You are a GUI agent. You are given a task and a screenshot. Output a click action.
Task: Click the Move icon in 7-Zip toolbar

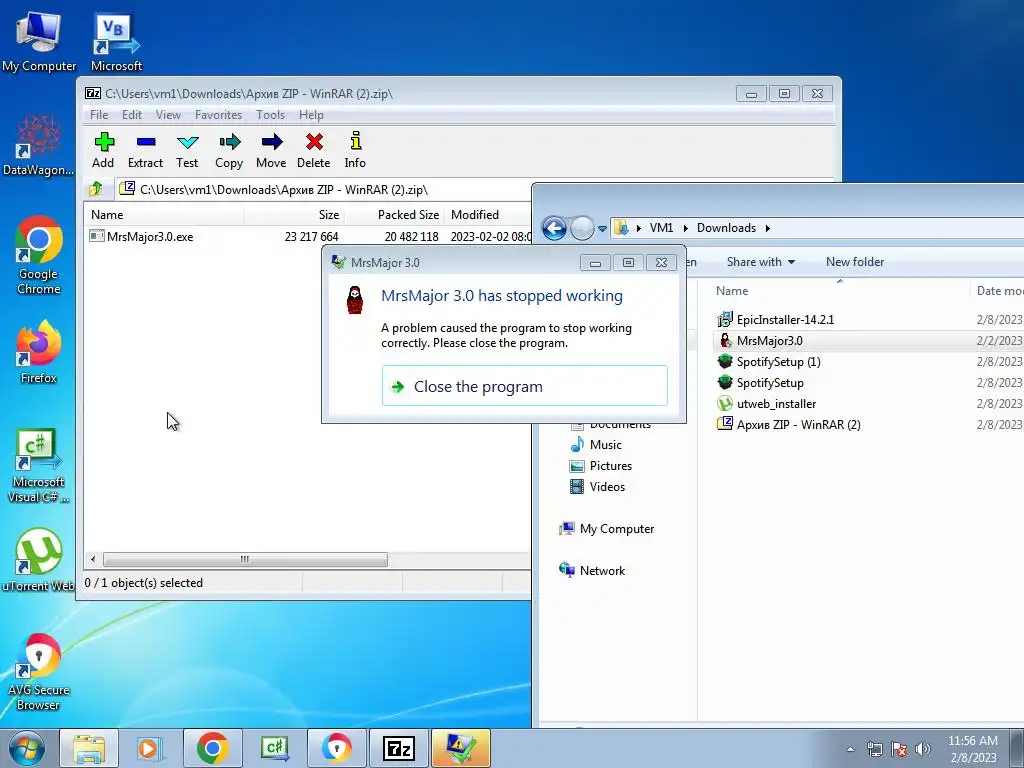click(272, 142)
